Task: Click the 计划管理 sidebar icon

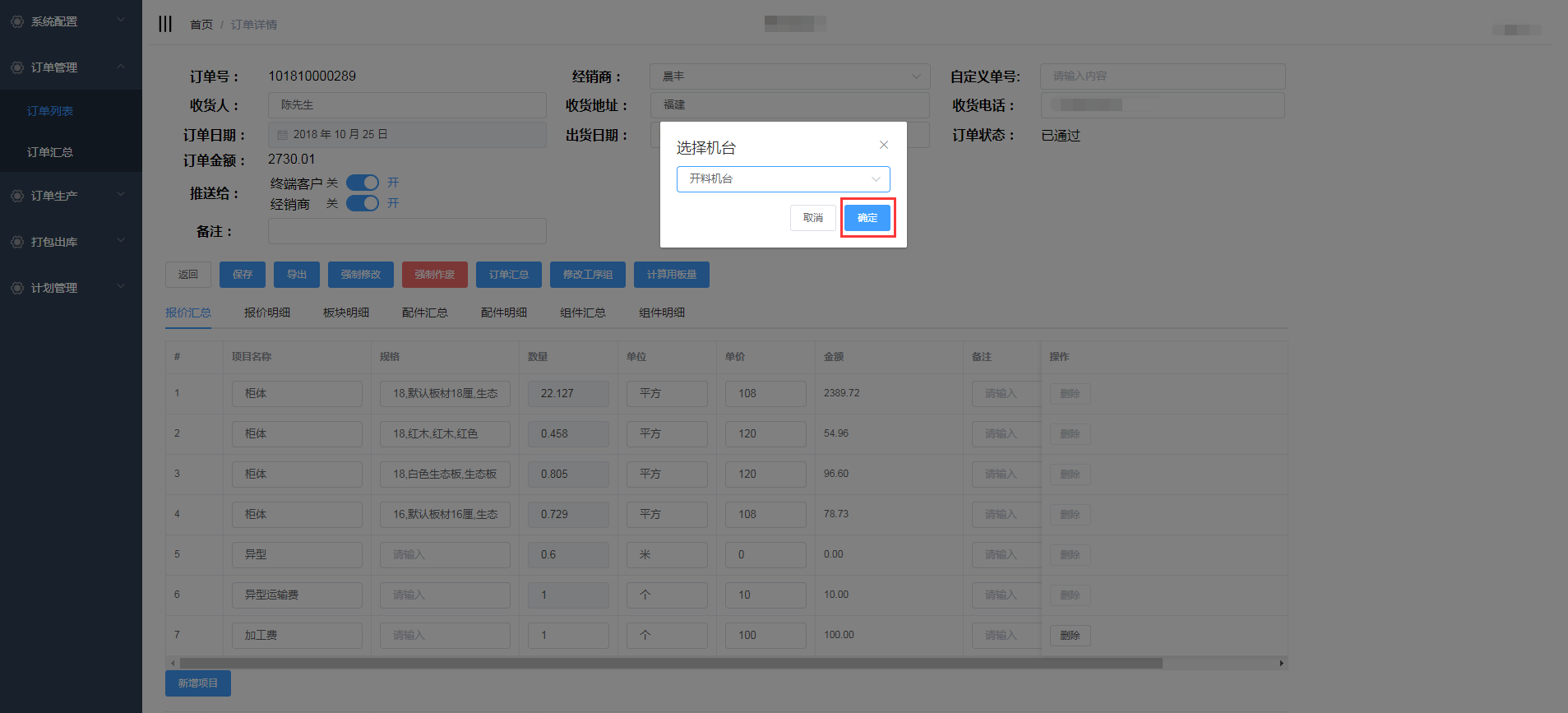Action: click(x=17, y=288)
